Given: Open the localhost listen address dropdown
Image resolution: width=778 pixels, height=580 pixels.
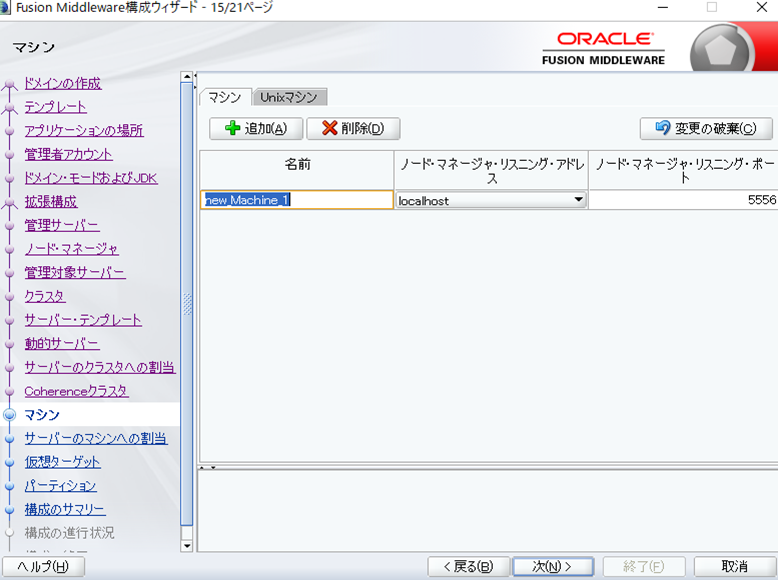Looking at the screenshot, I should click(x=578, y=200).
